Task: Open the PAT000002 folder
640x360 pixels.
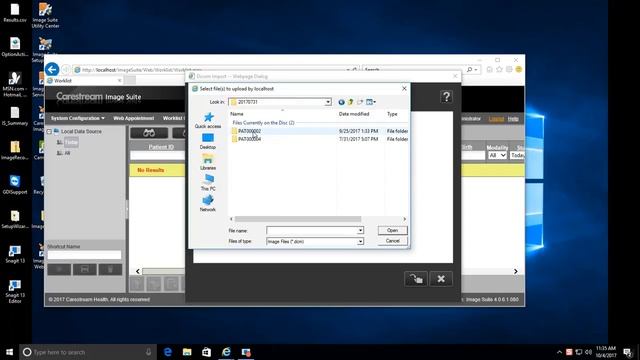Action: pos(249,131)
